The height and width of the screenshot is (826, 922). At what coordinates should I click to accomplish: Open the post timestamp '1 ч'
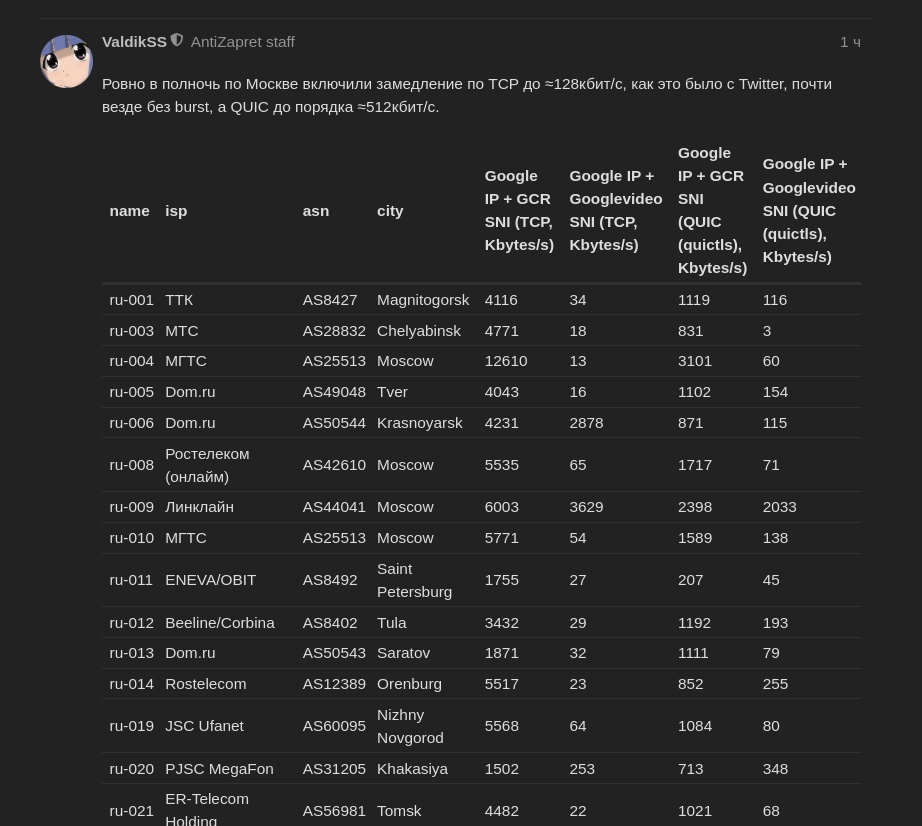click(x=850, y=42)
